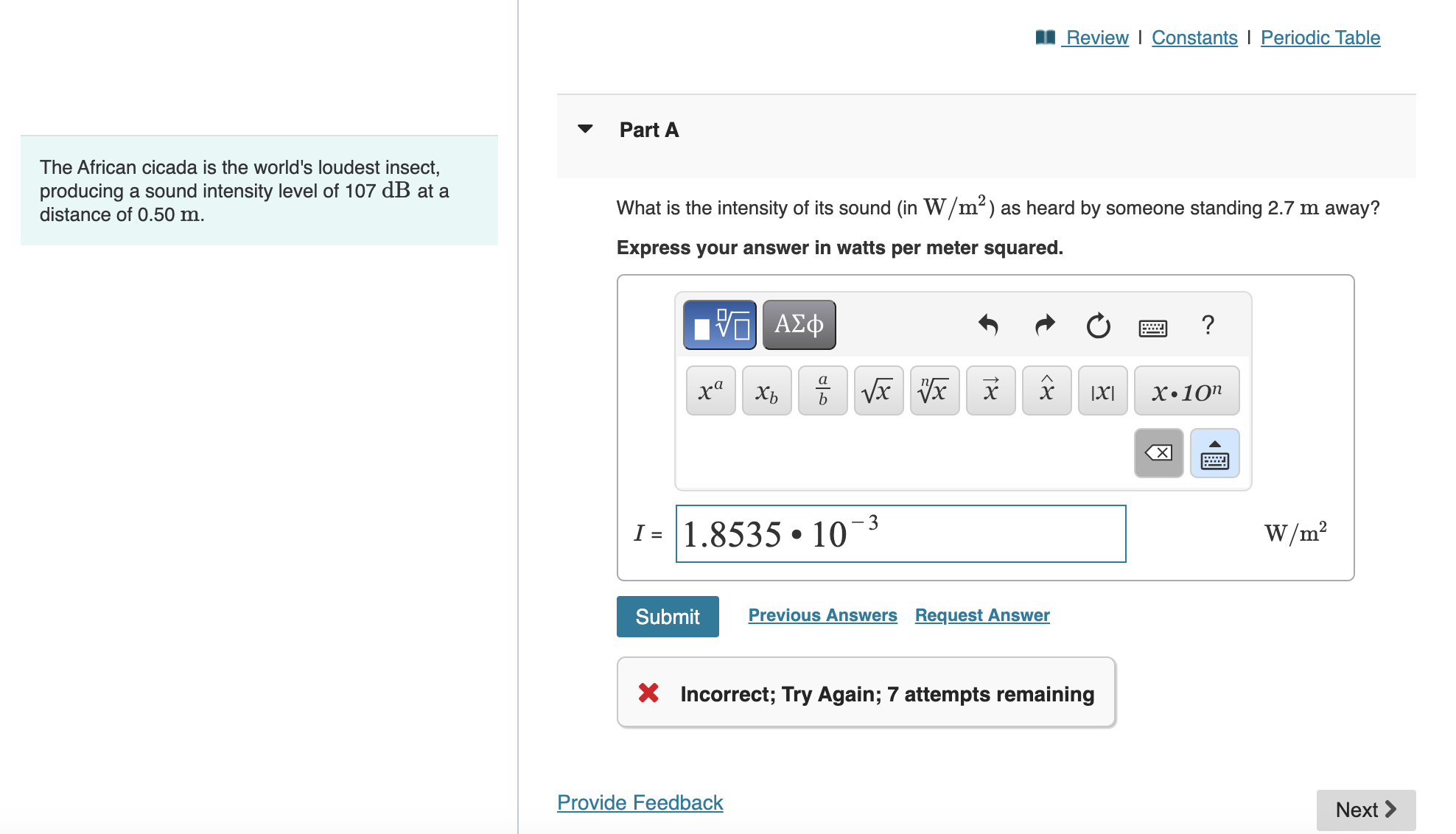Open the question mark help icon
The height and width of the screenshot is (834, 1456).
click(1208, 325)
